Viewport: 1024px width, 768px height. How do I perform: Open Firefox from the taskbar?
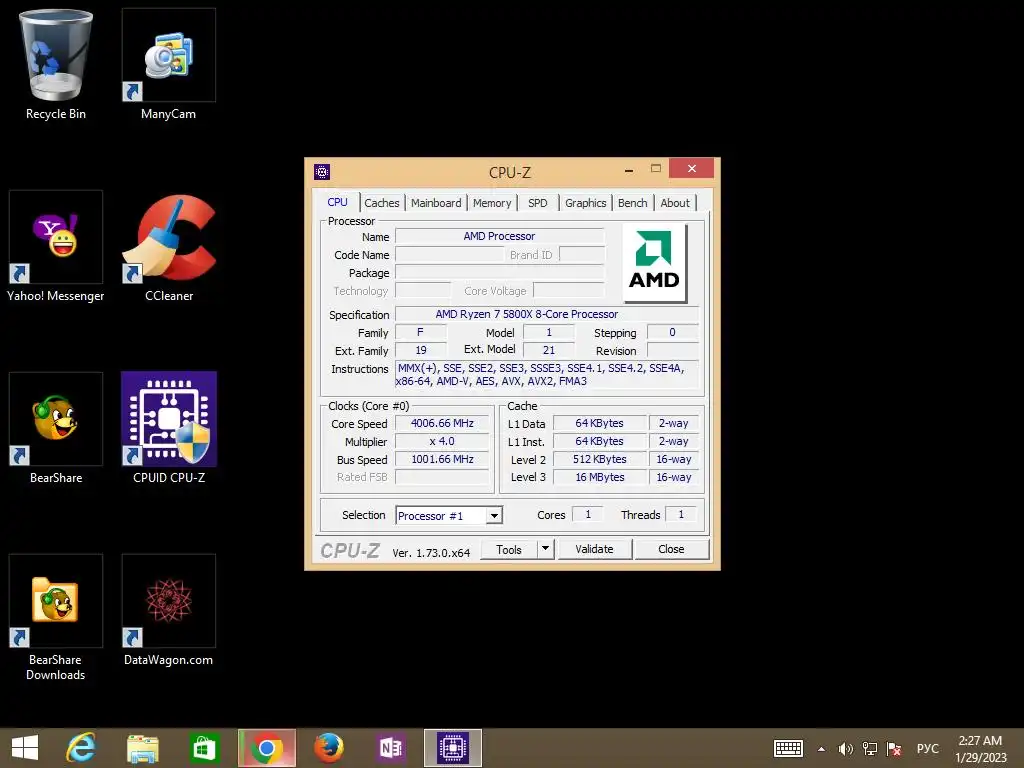[328, 748]
